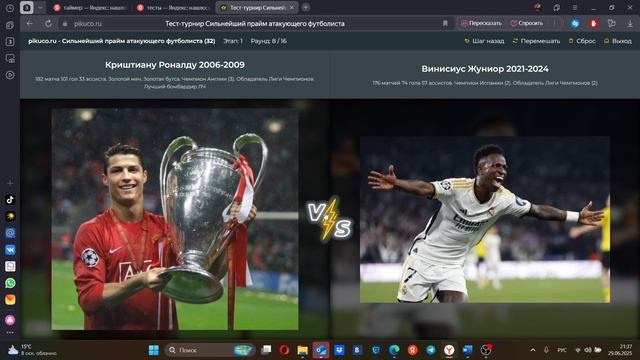Open Word from the taskbar
This screenshot has width=640, height=360.
467,350
